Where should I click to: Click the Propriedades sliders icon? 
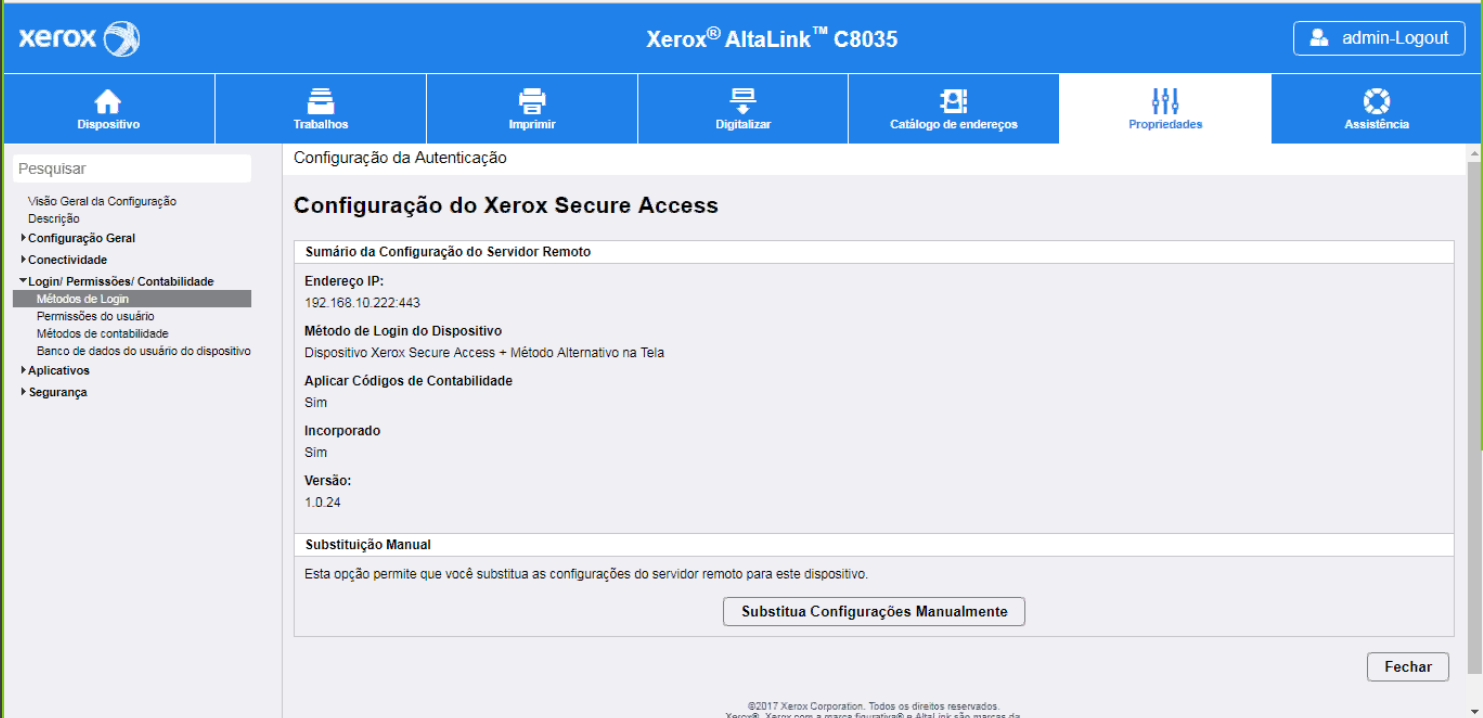click(x=1165, y=101)
